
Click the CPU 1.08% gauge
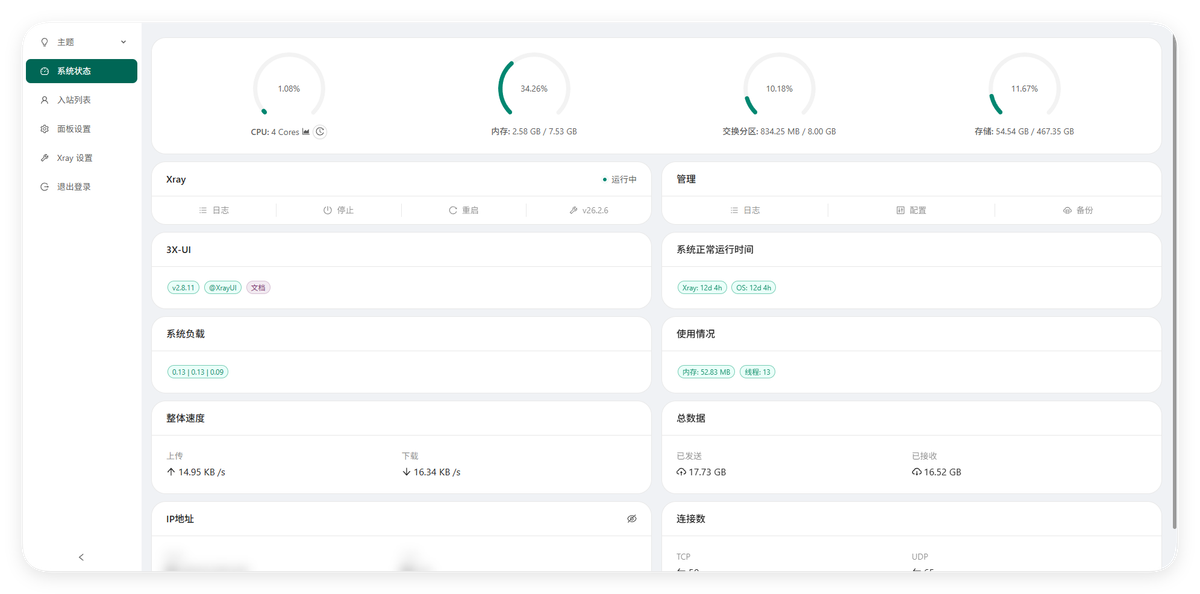(x=289, y=88)
